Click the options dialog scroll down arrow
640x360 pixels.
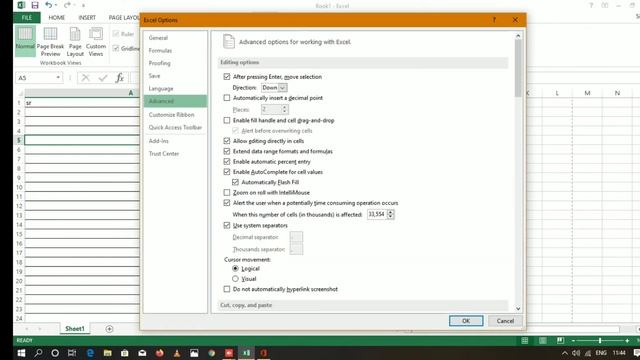[x=518, y=309]
